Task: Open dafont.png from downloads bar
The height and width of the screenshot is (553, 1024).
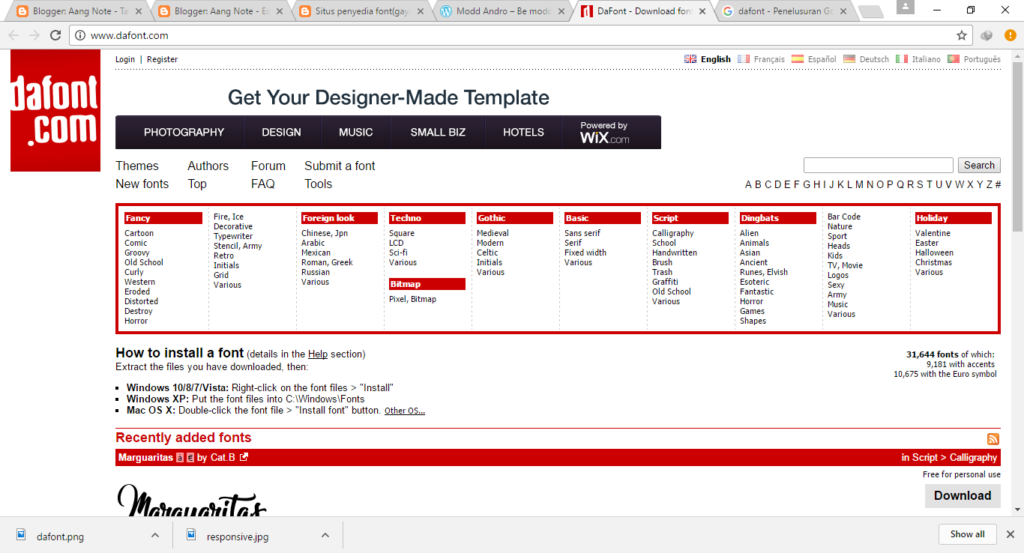Action: click(60, 537)
